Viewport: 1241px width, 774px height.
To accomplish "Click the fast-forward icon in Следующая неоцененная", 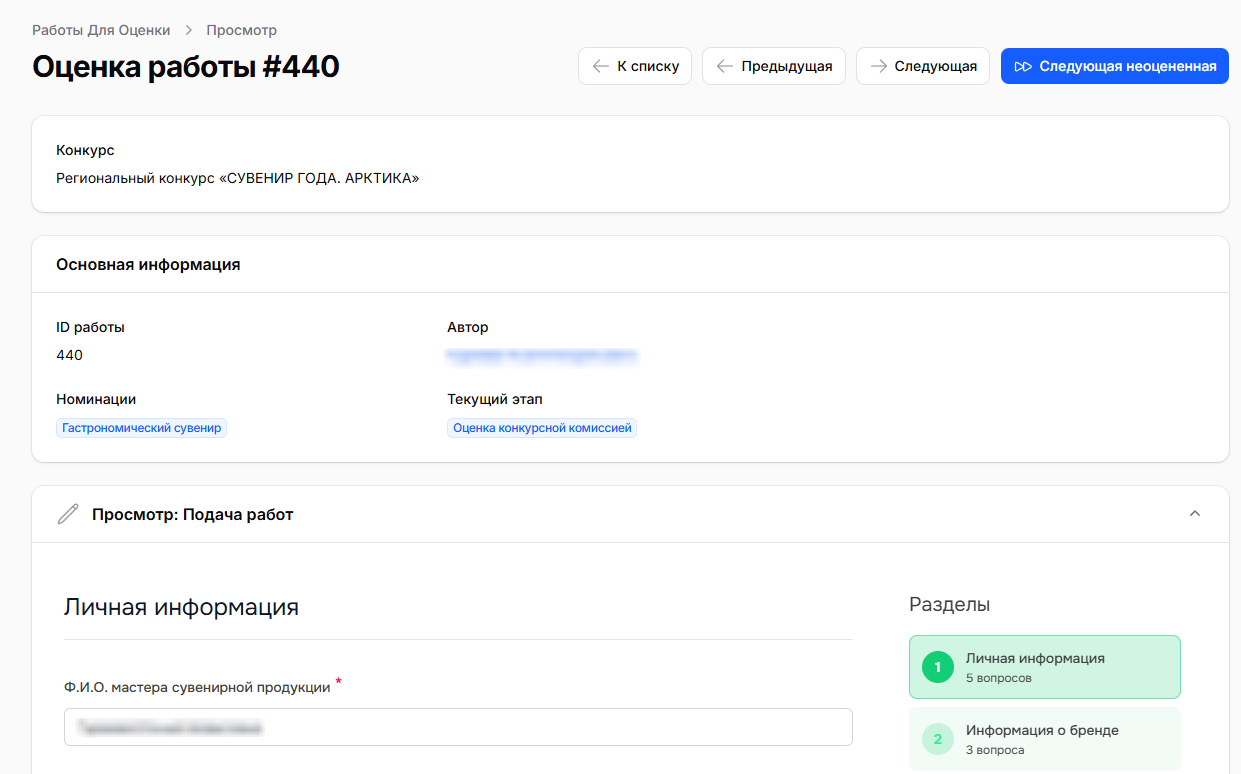I will (1023, 67).
